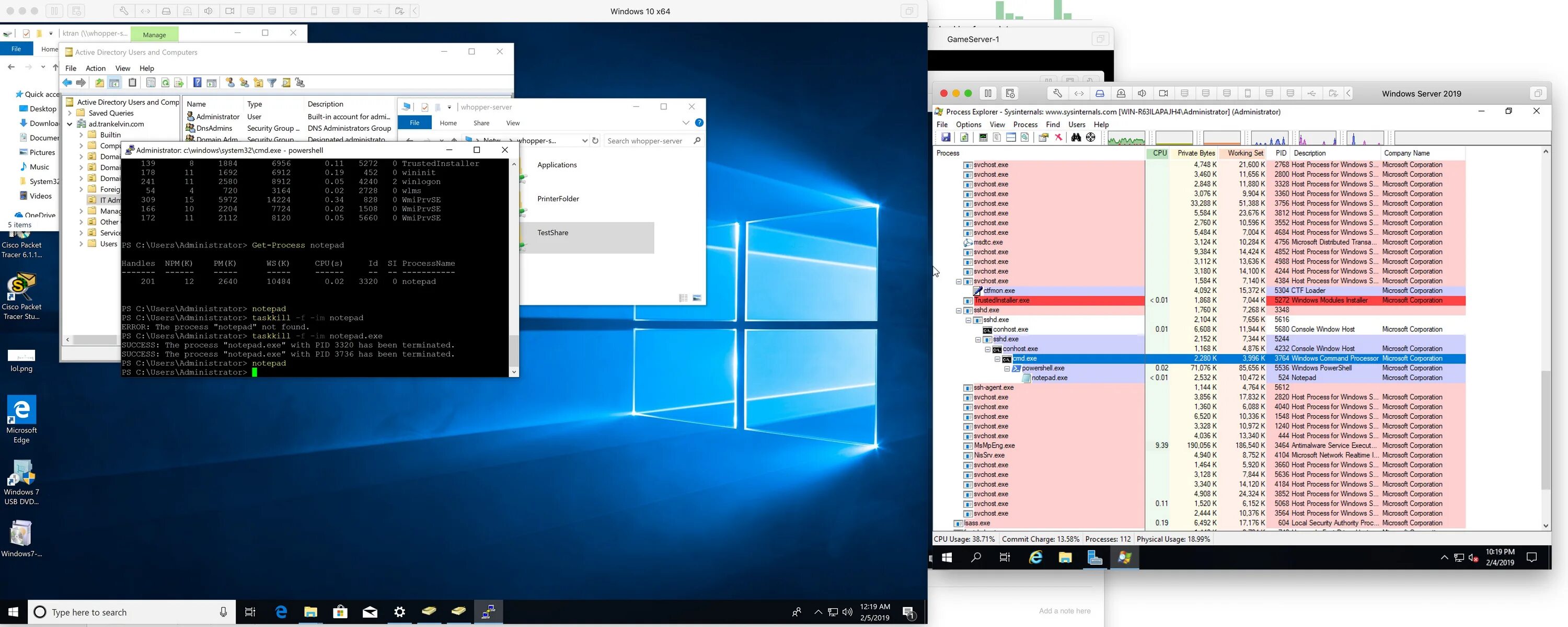Screen dimensions: 1568x627
Task: Click Refresh Now icon in Process Explorer
Action: click(x=964, y=138)
